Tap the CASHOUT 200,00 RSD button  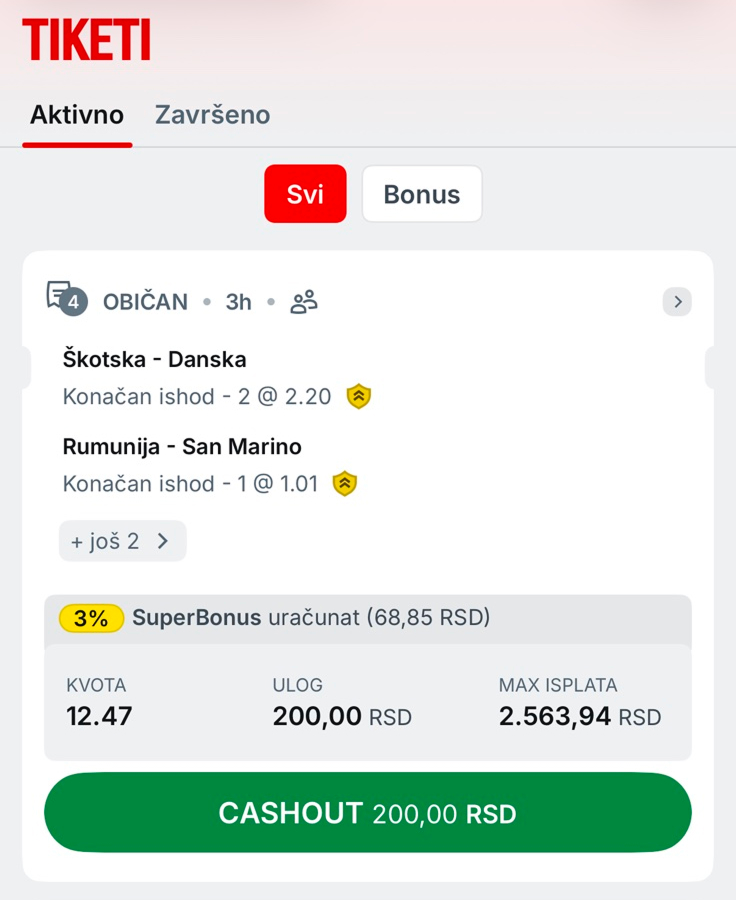368,812
